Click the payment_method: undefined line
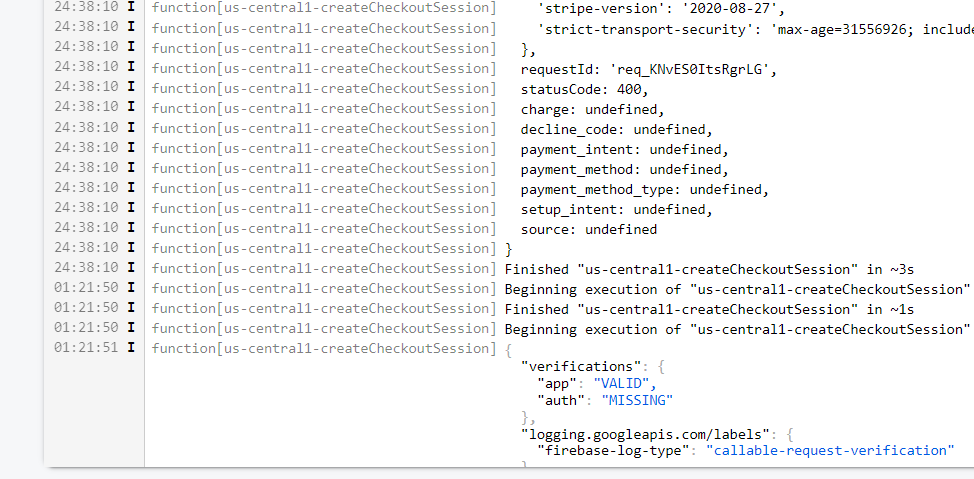 click(625, 170)
